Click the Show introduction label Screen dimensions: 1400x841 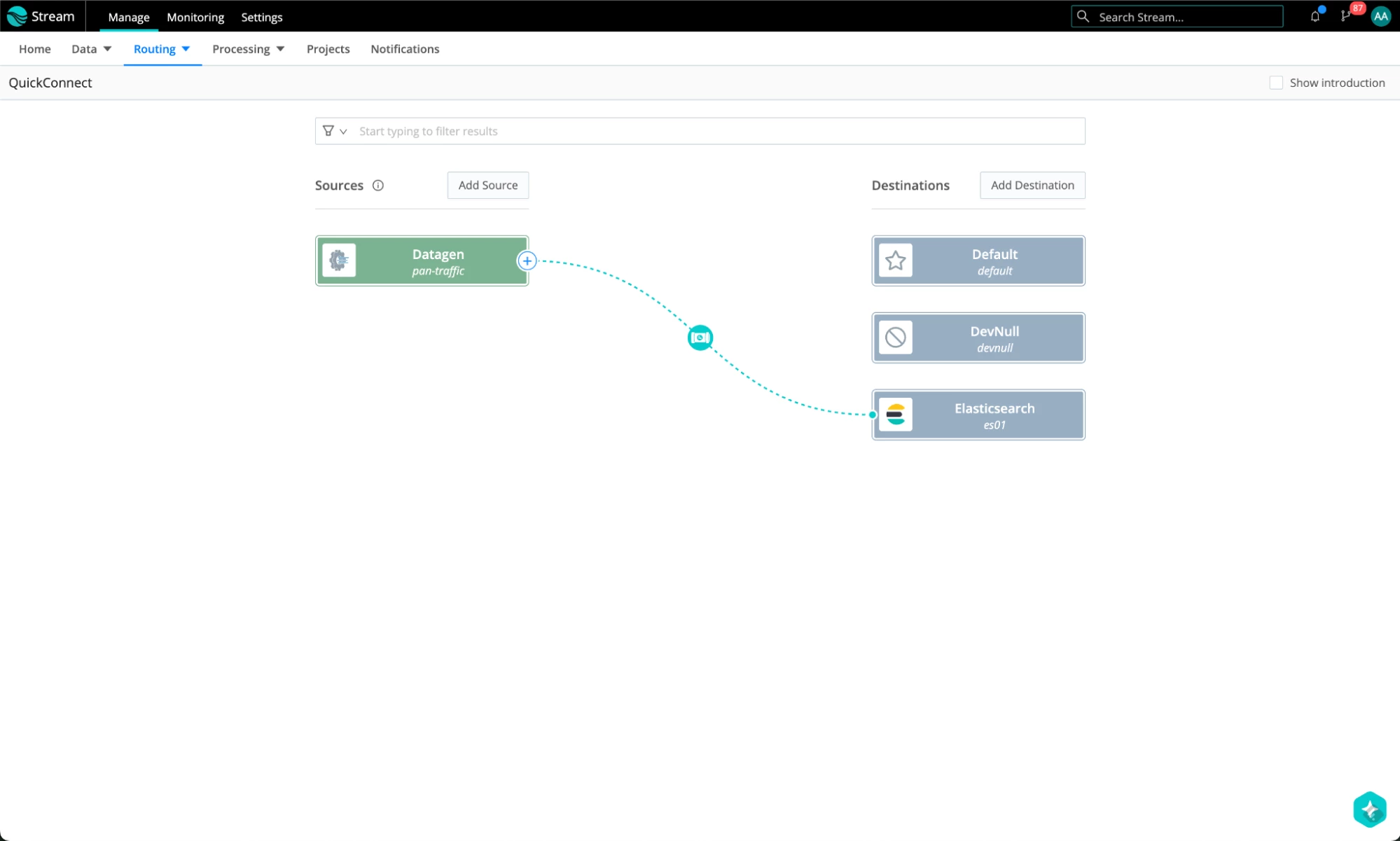pyautogui.click(x=1337, y=83)
